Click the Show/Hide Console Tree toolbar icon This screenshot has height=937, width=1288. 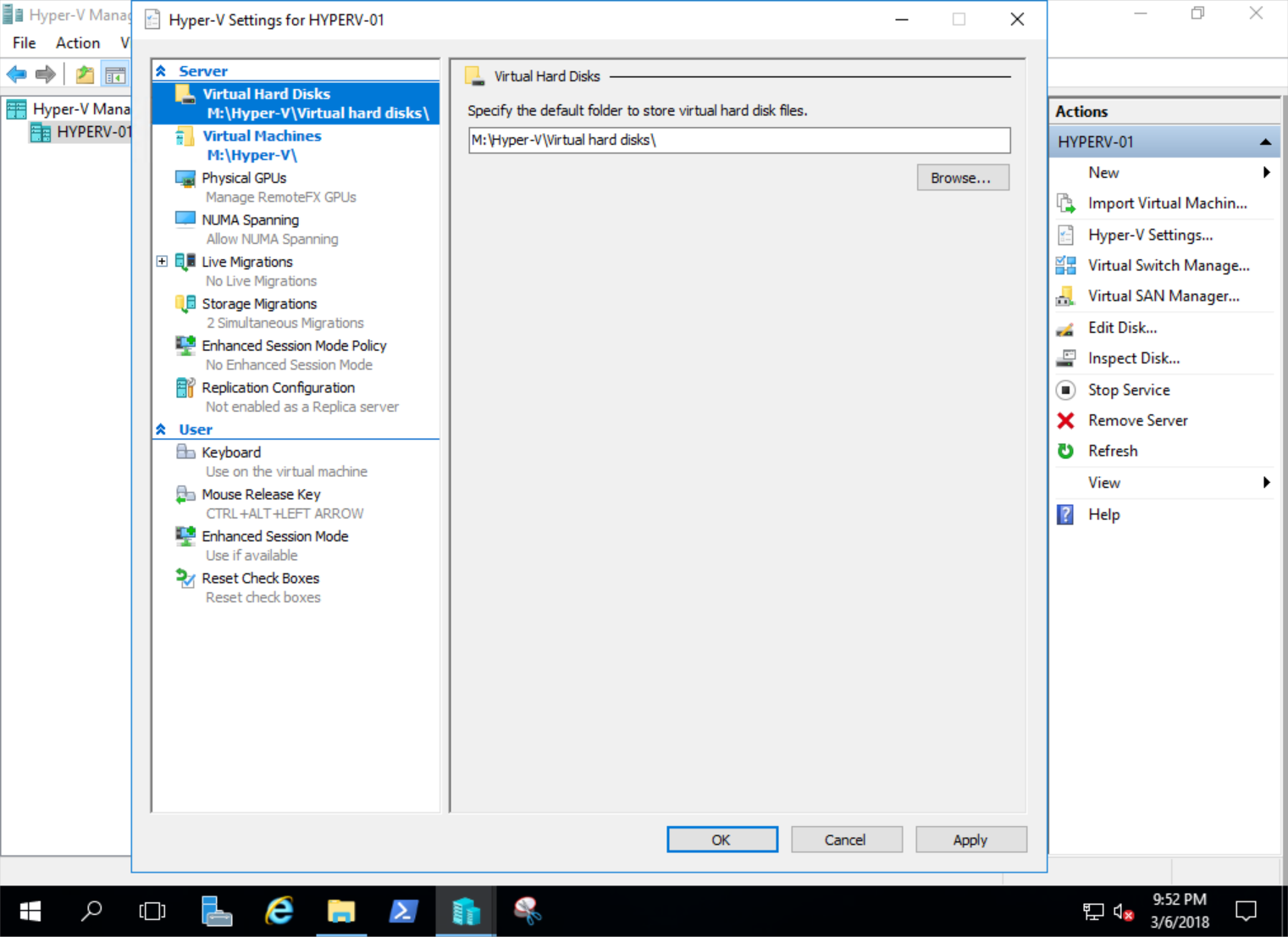(115, 75)
